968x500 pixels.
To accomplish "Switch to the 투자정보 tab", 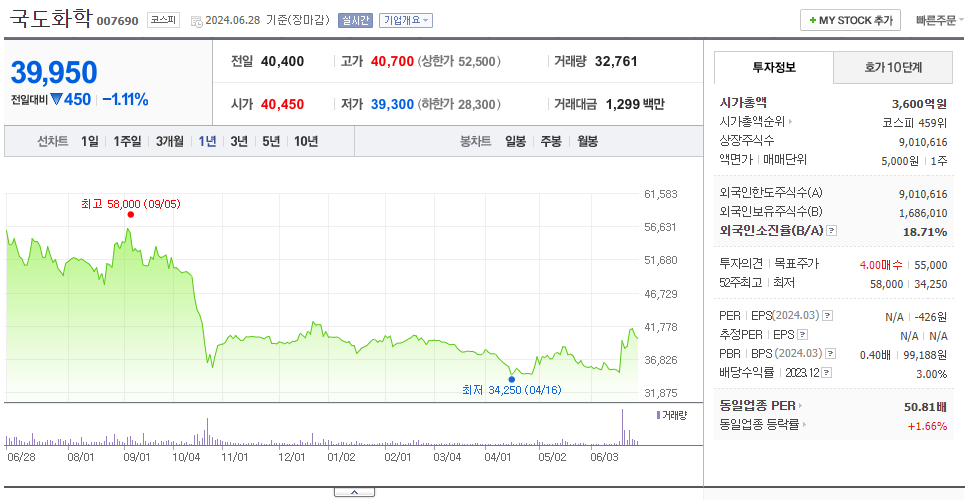I will click(x=774, y=67).
